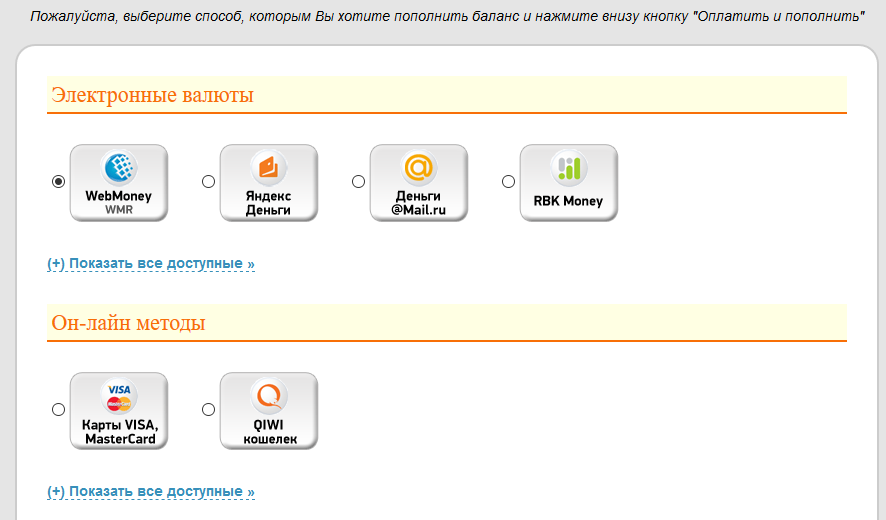Select the RBK Money radio button
The image size is (886, 520).
tap(509, 181)
